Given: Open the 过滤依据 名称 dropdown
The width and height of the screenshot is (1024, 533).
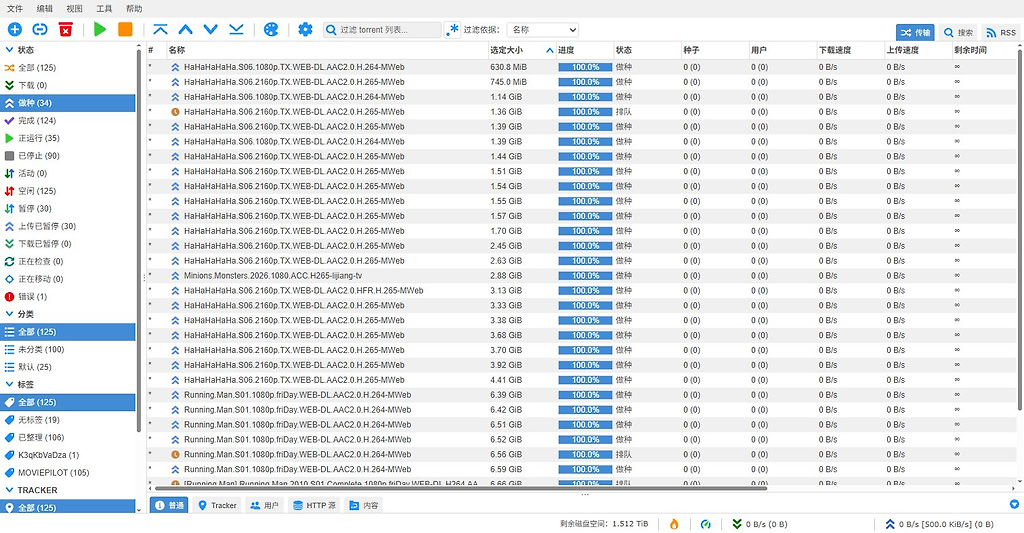Looking at the screenshot, I should point(543,30).
